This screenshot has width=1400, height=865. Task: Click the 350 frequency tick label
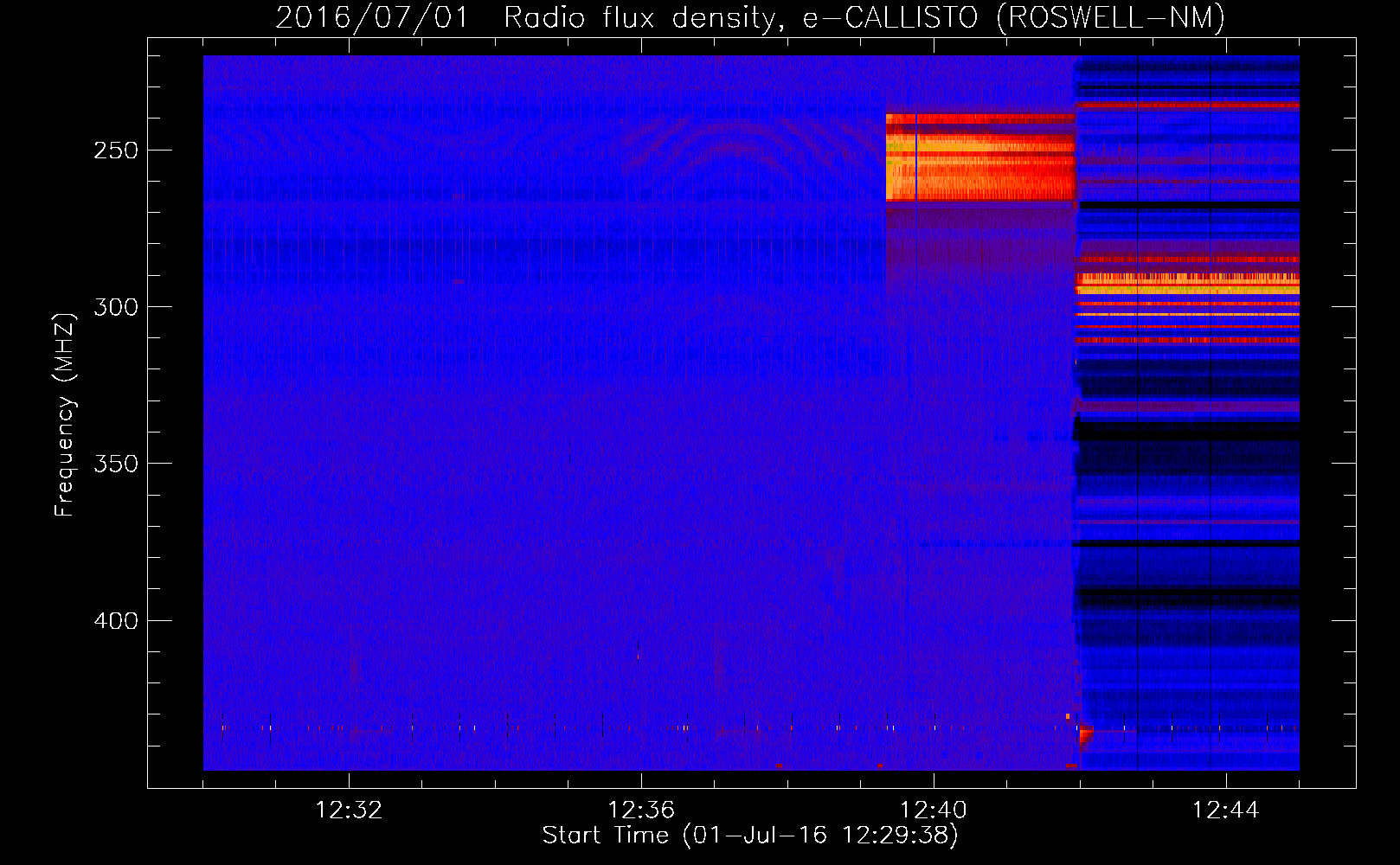point(116,464)
